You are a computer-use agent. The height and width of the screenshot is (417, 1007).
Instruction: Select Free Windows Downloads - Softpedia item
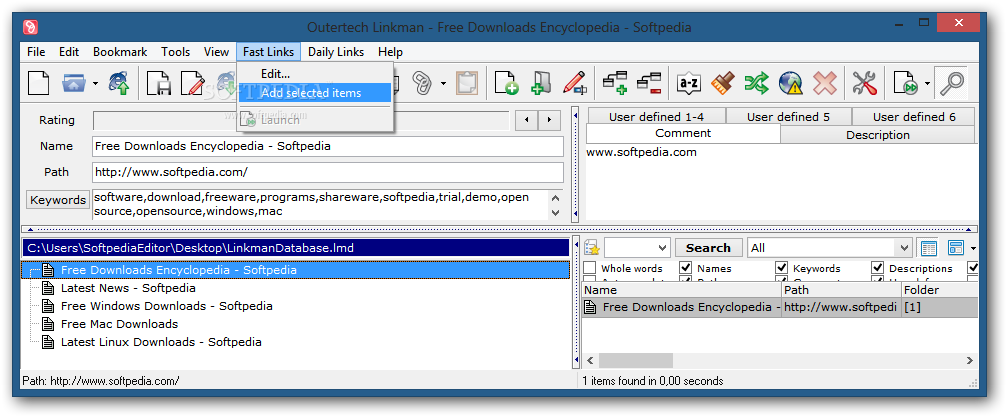[x=166, y=306]
